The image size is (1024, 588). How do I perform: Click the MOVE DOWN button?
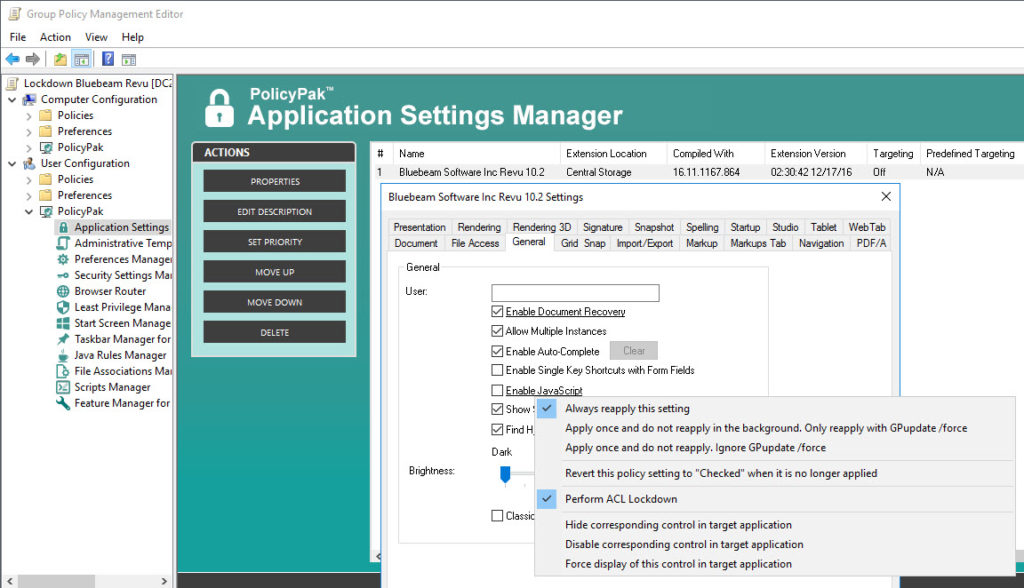pyautogui.click(x=274, y=302)
